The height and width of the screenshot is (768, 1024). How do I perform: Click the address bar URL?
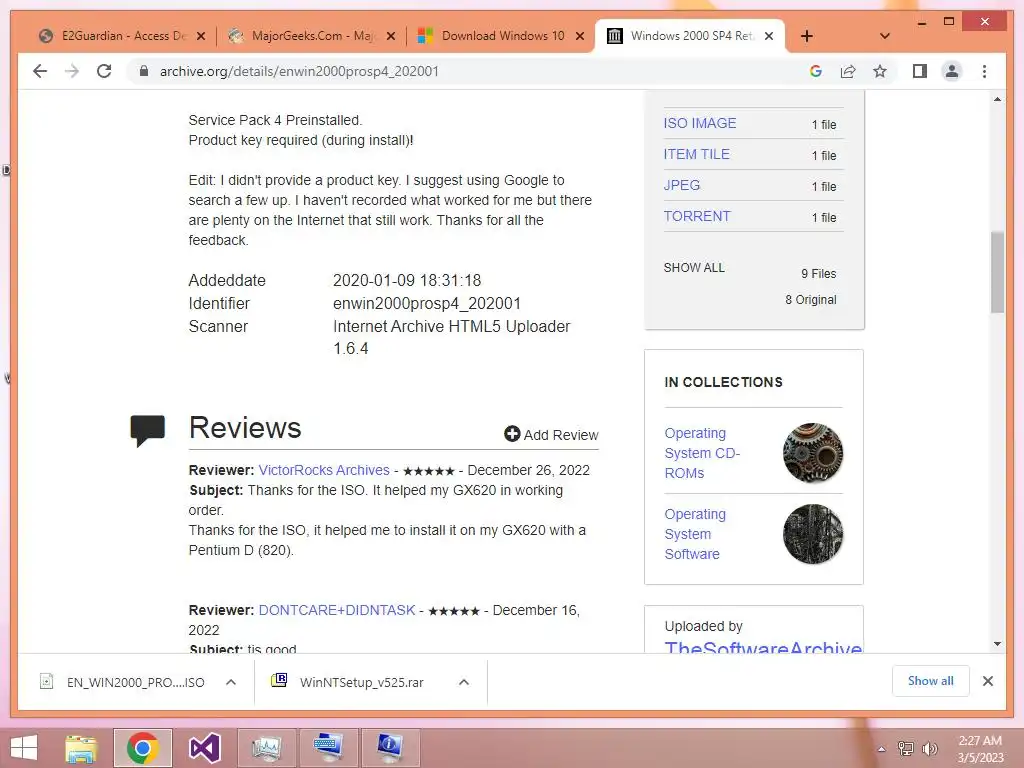pyautogui.click(x=299, y=71)
